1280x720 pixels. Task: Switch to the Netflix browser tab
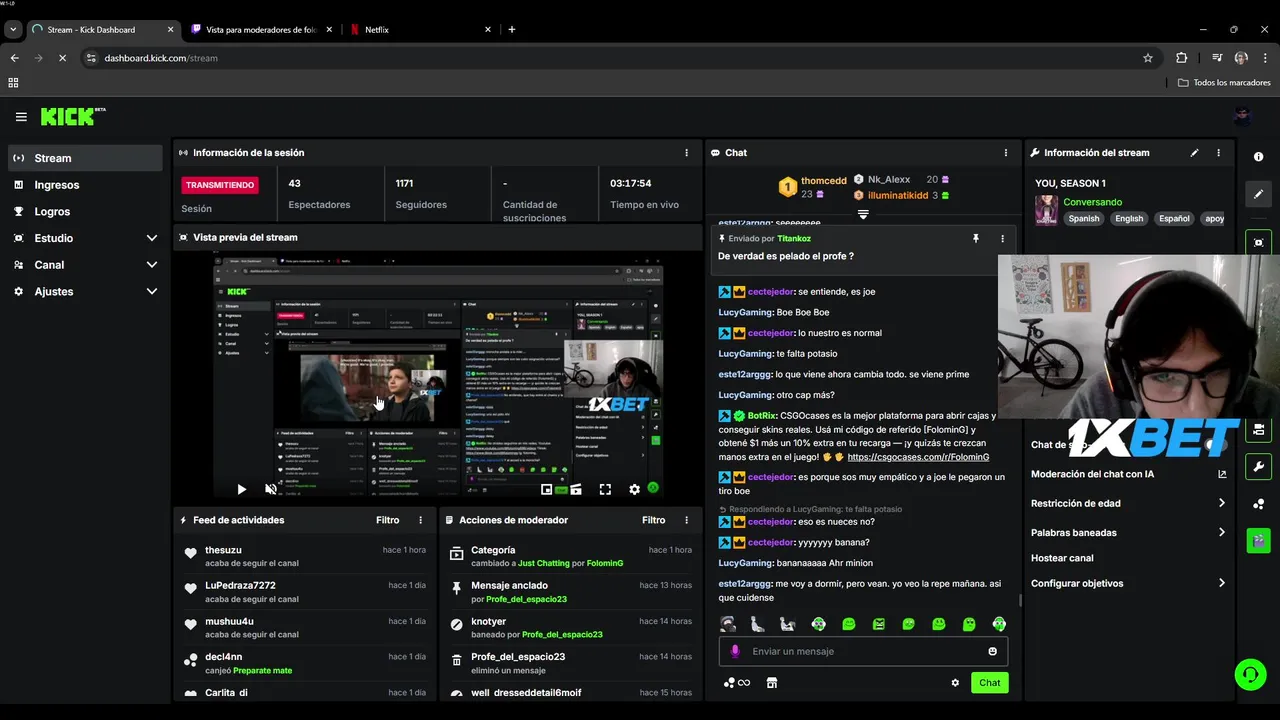click(420, 29)
